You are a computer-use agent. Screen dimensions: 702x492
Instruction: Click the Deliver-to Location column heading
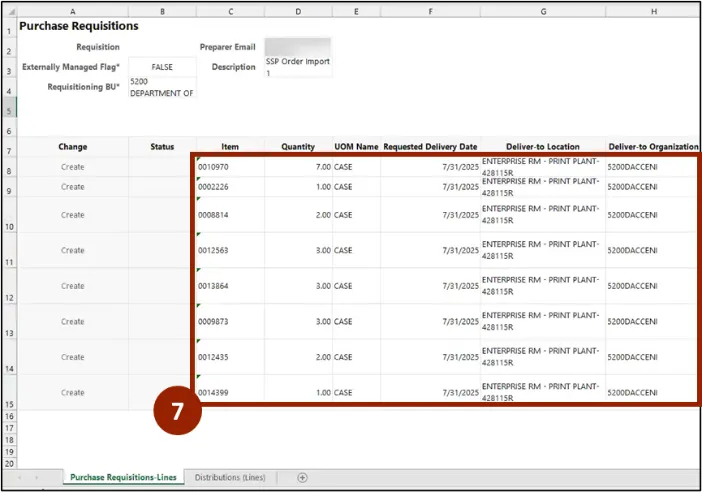click(x=543, y=147)
